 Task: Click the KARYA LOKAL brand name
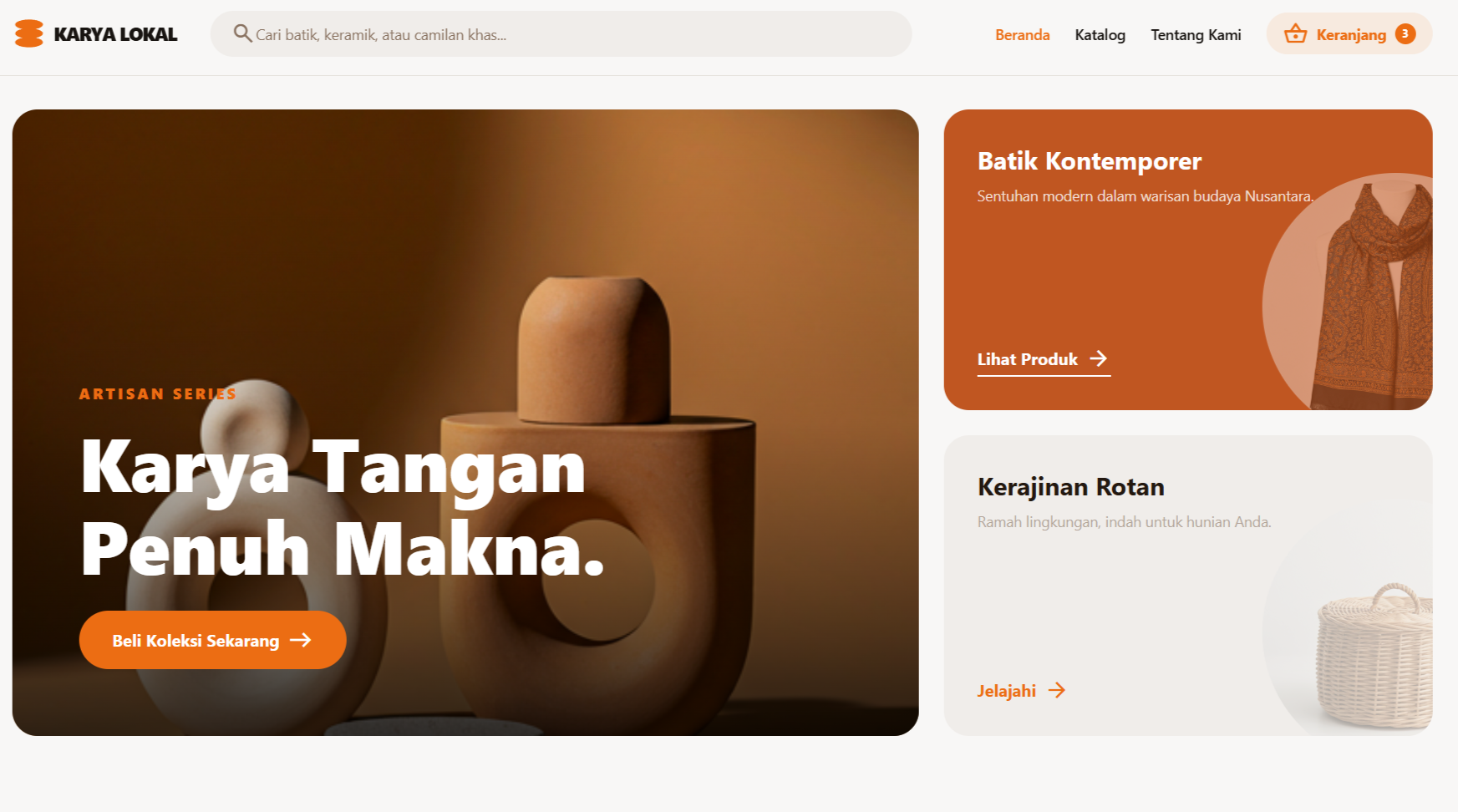click(x=115, y=34)
